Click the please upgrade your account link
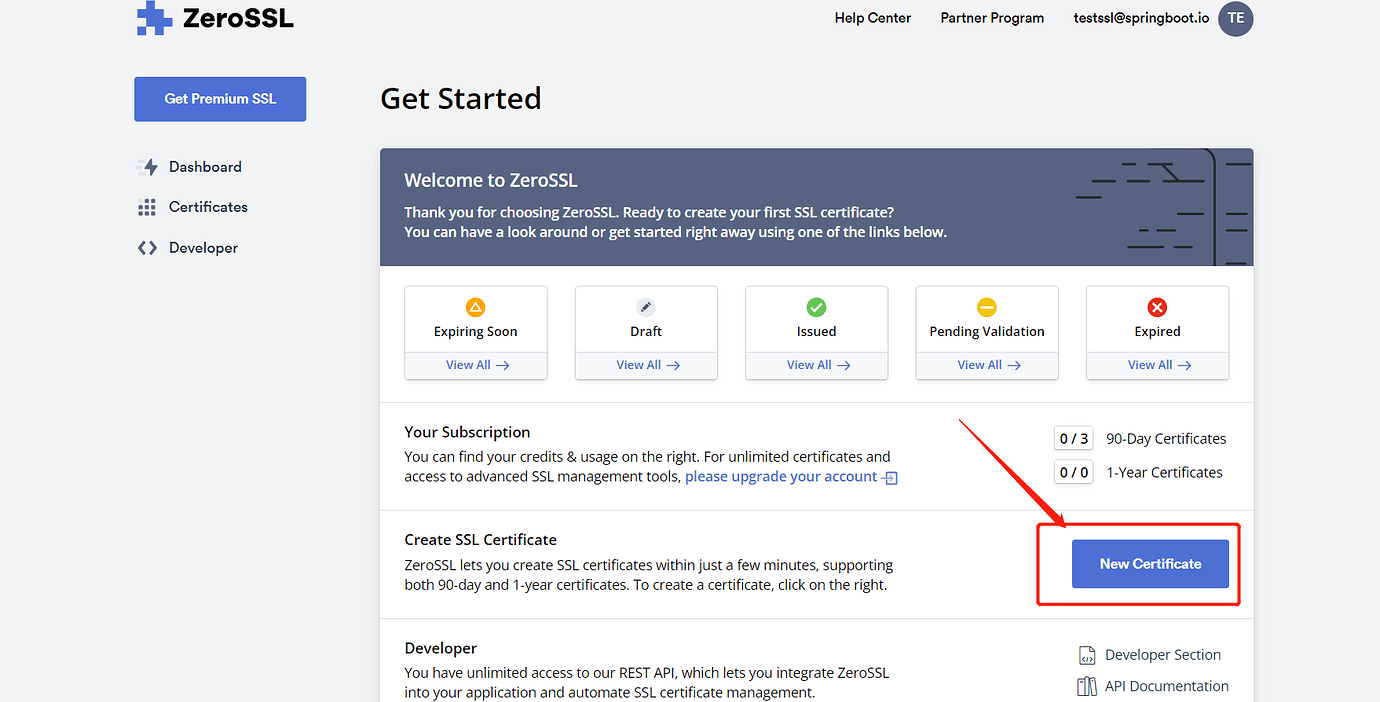Screen dimensions: 1380x702 [781, 477]
